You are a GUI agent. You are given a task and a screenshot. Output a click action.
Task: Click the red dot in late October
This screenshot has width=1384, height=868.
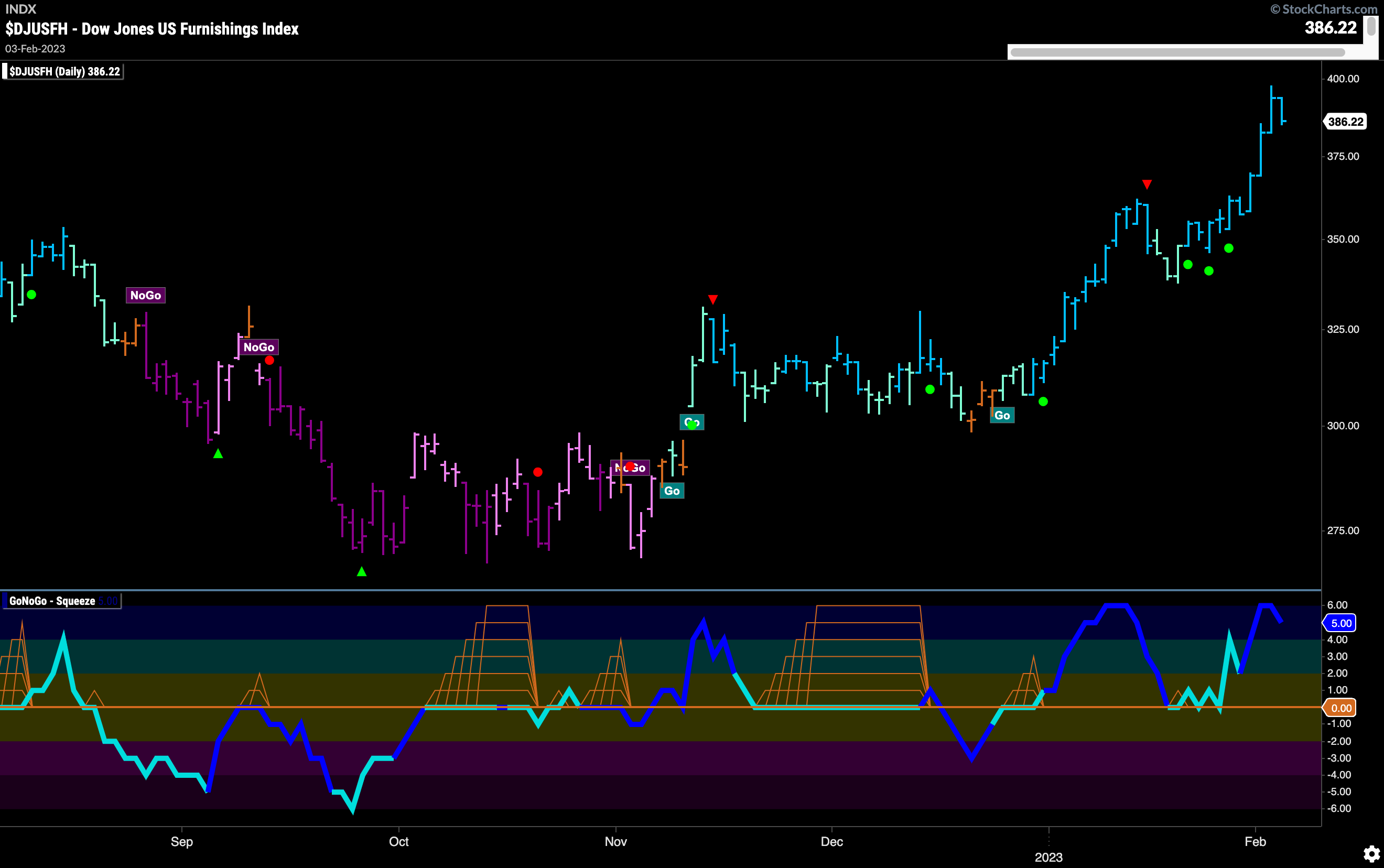click(538, 472)
